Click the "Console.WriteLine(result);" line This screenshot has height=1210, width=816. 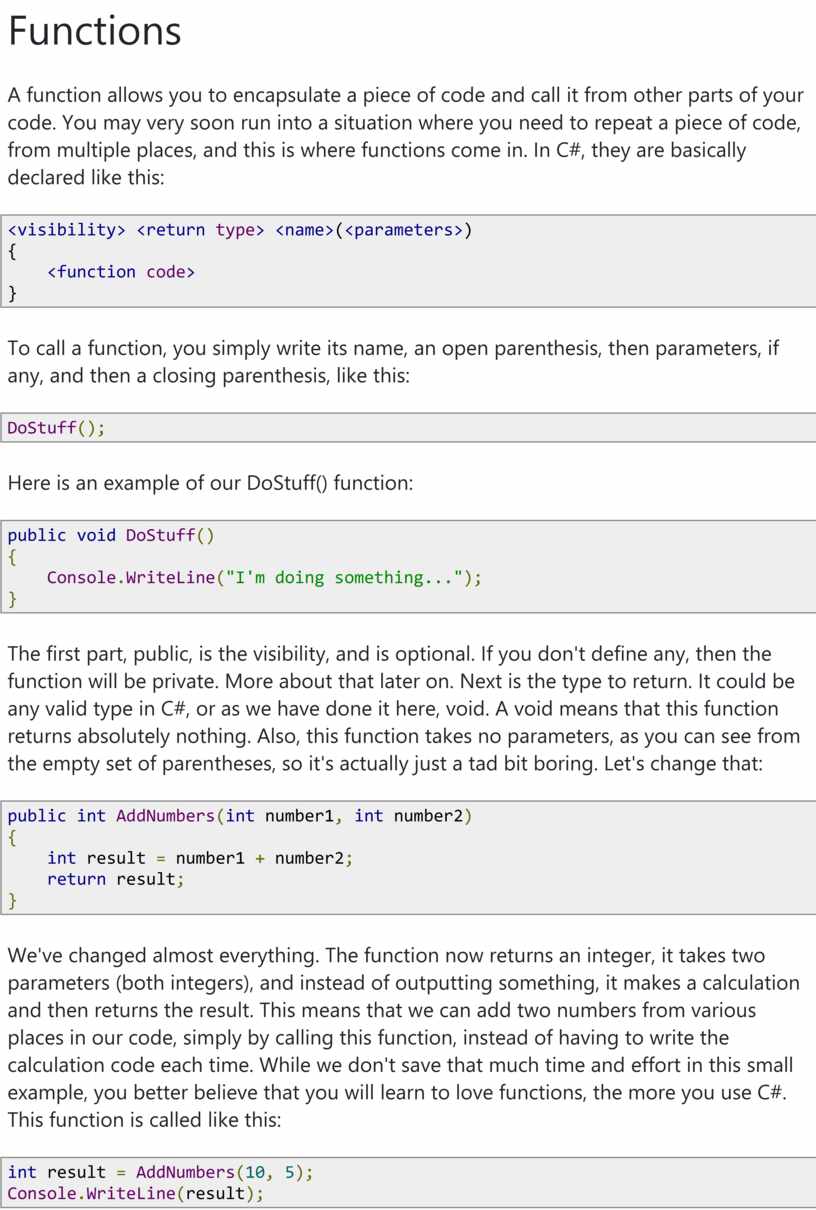point(135,1193)
